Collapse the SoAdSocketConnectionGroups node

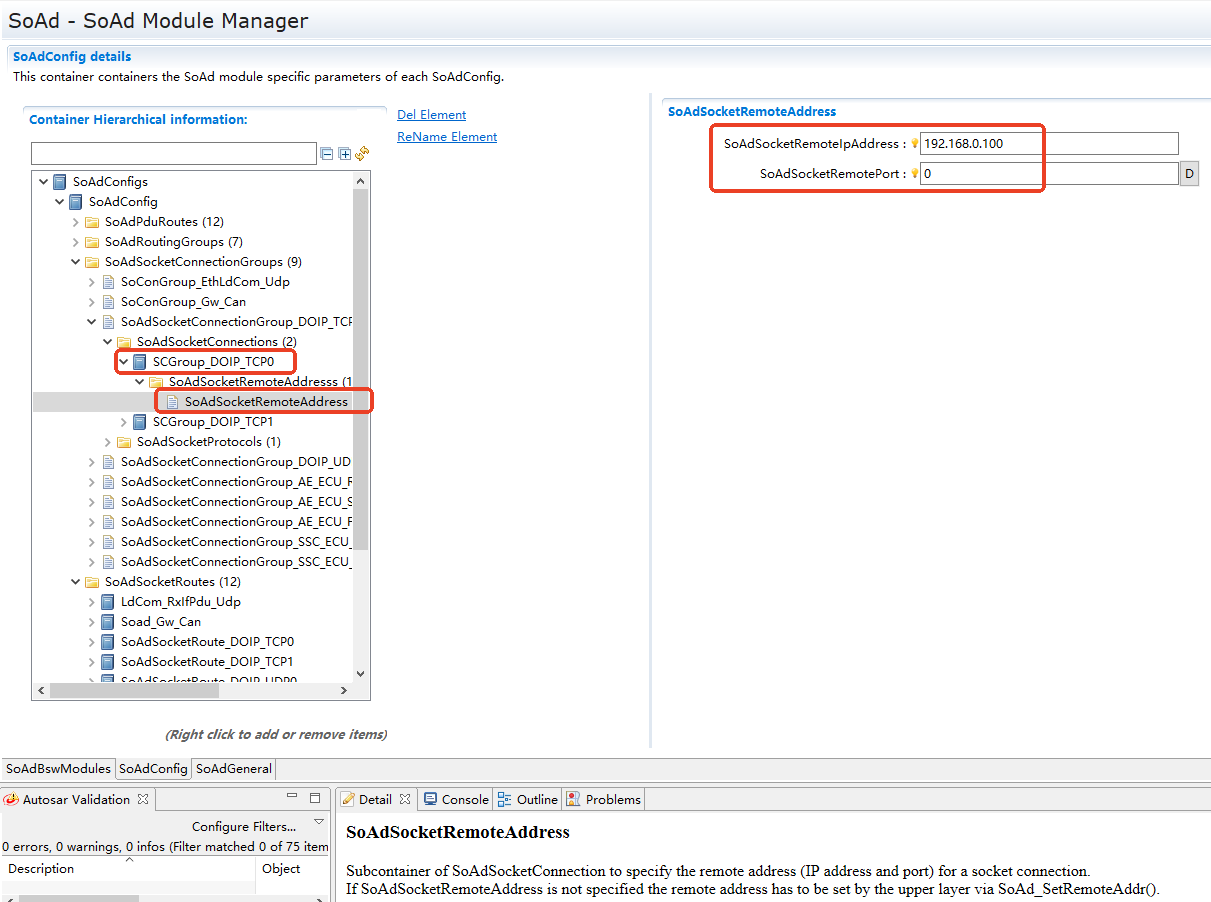click(76, 262)
